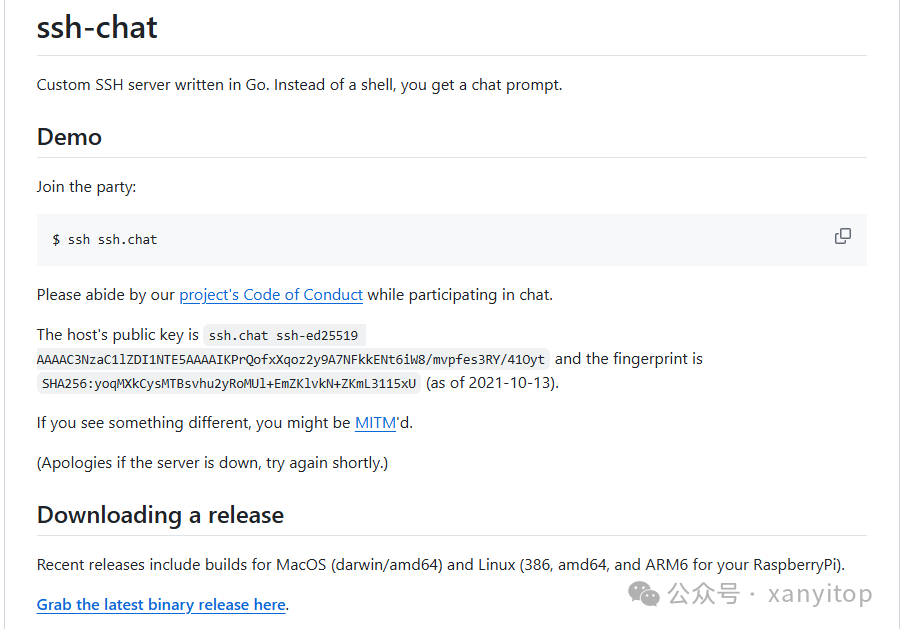Click the '$ ssh ssh.chat' code text

[105, 240]
